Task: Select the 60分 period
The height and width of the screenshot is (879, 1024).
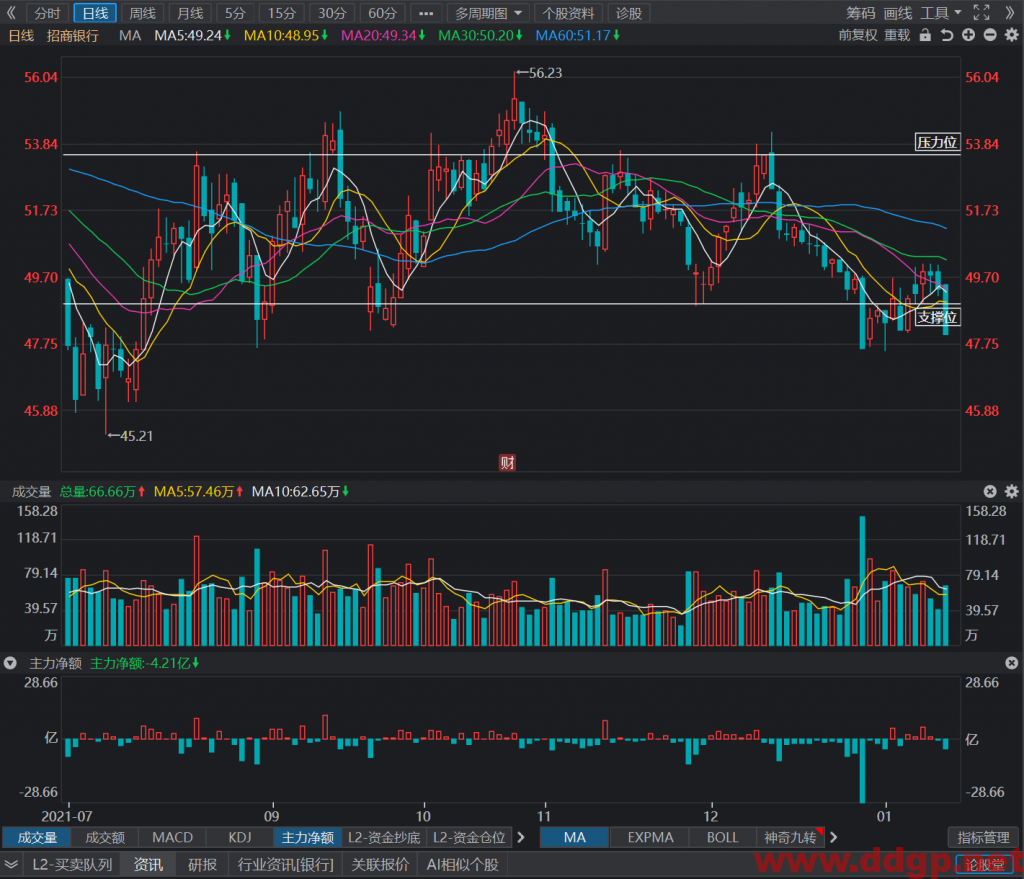Action: (382, 13)
